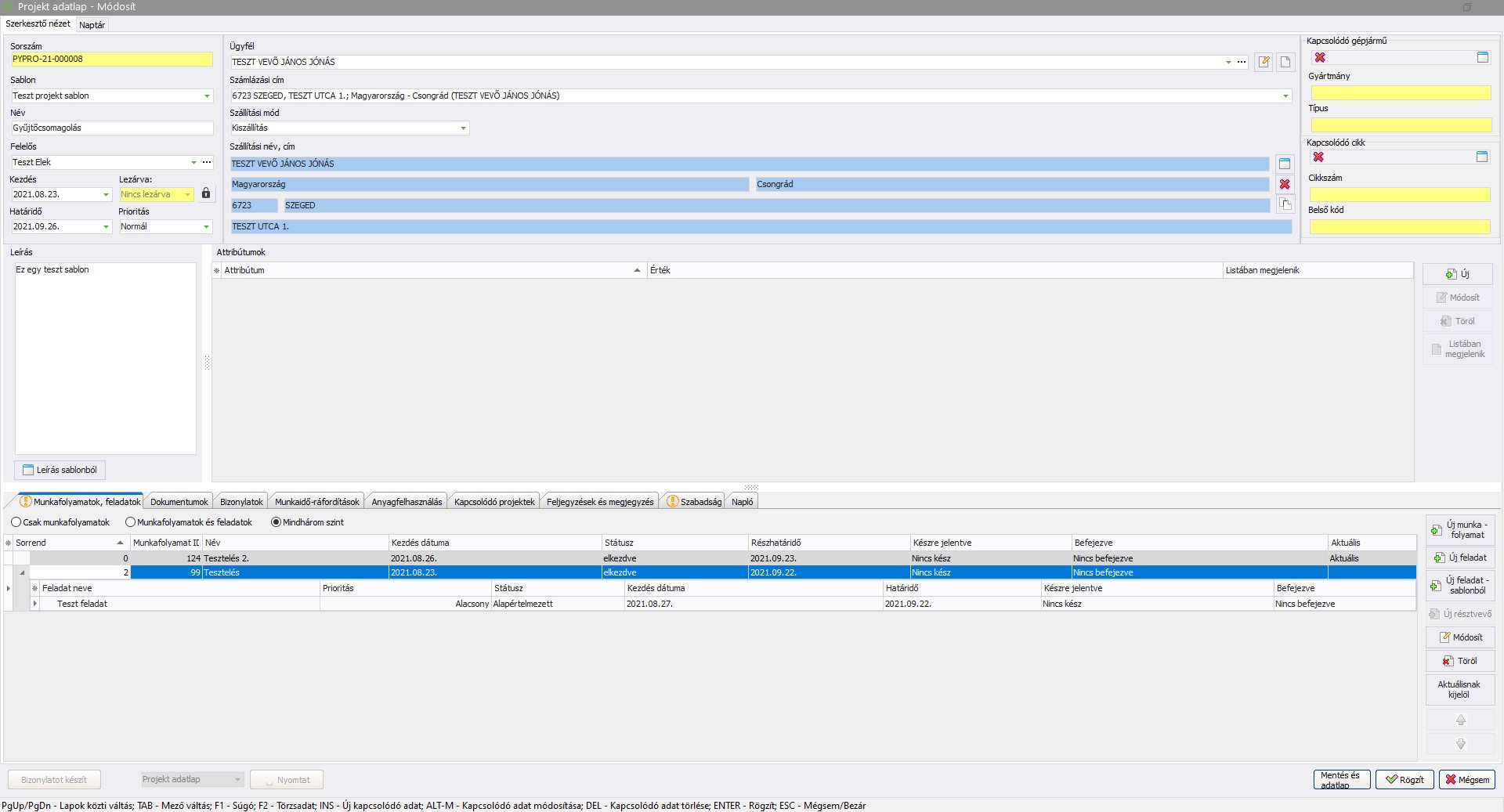Viewport: 1504px width, 812px height.
Task: Remove the Kapcsolódó gépjármű with red X
Action: tap(1320, 58)
